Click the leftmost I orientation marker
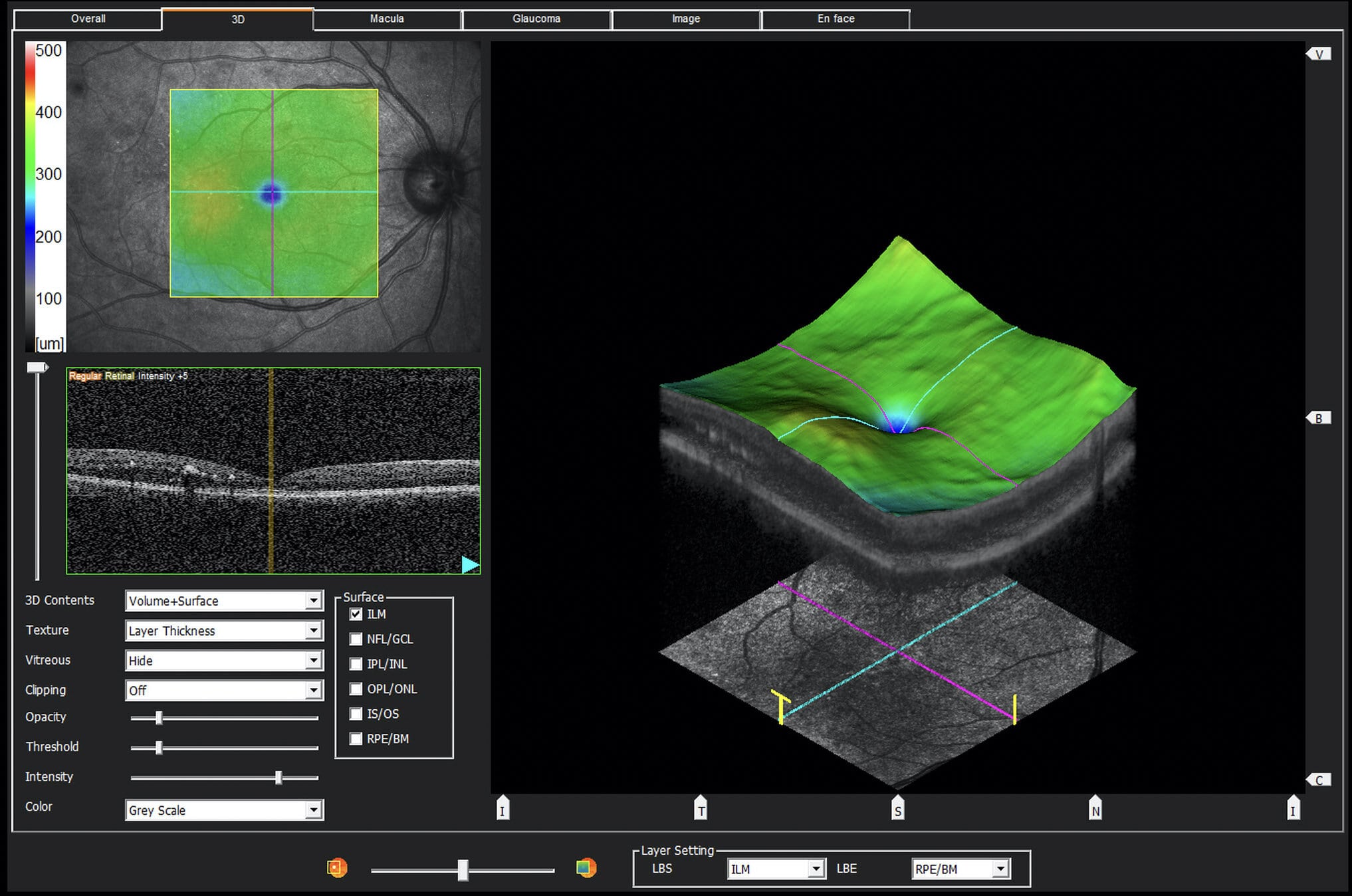 click(503, 808)
